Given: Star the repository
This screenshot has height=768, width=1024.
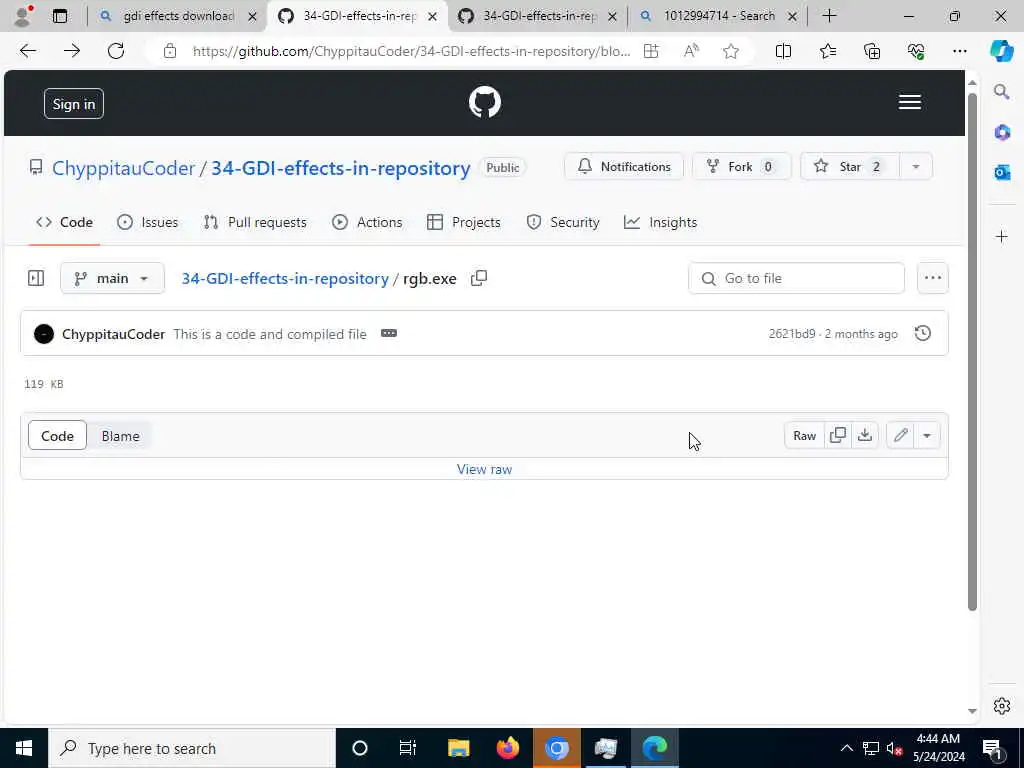Looking at the screenshot, I should (x=850, y=167).
